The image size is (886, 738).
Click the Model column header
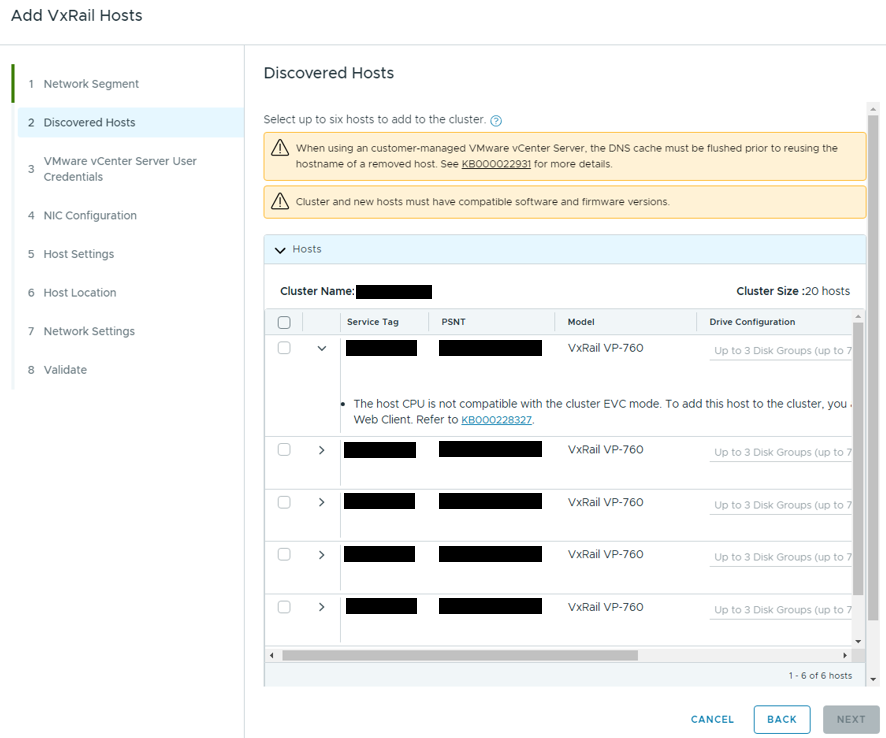click(x=581, y=322)
